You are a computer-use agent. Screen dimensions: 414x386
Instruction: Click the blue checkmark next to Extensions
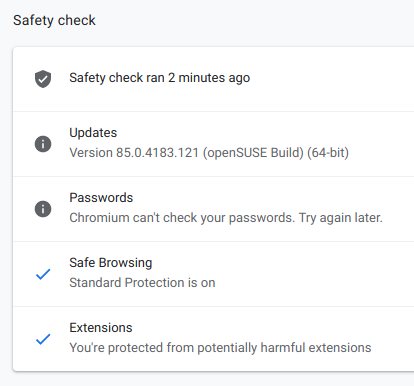point(43,339)
